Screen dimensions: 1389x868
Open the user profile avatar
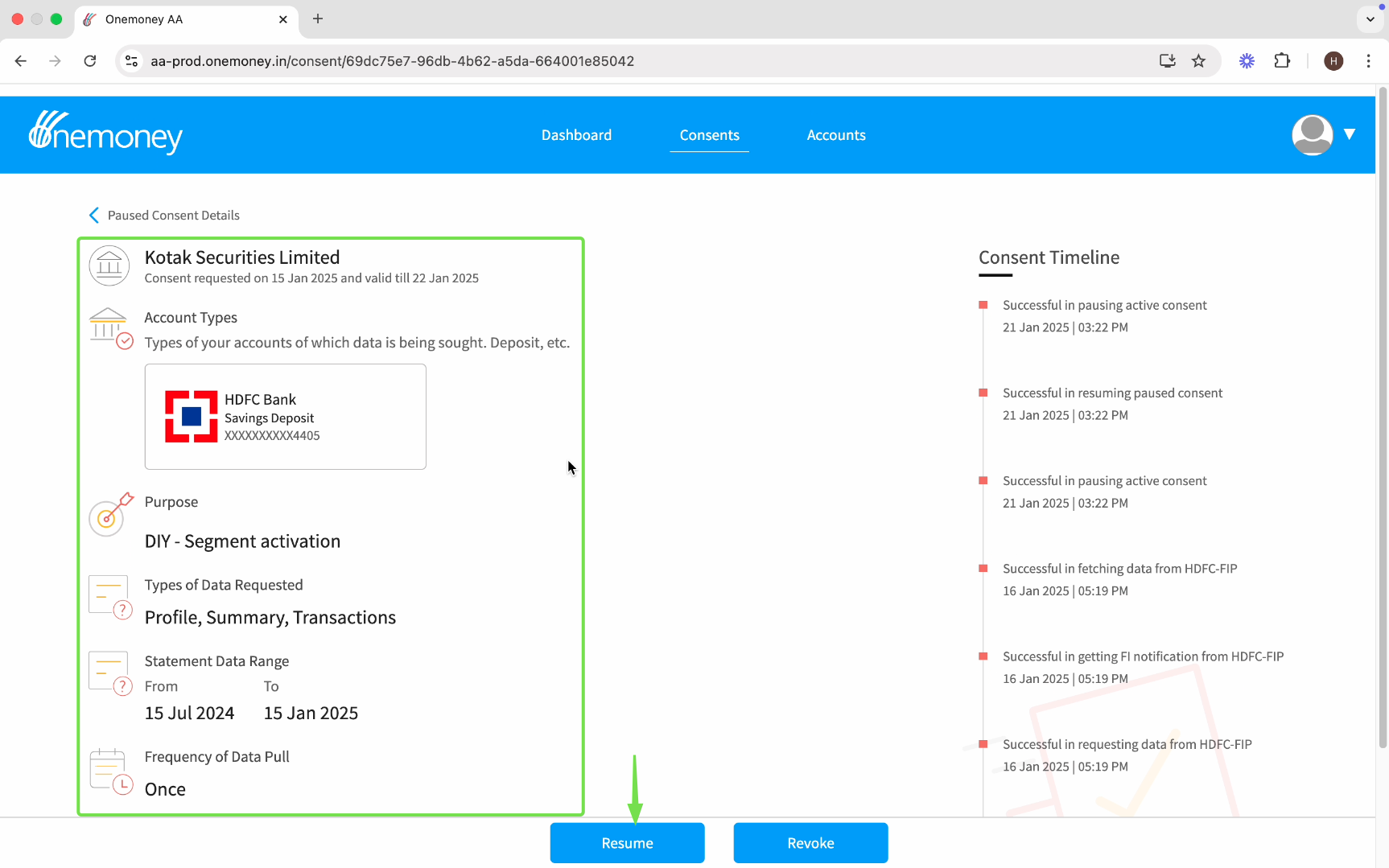tap(1313, 135)
